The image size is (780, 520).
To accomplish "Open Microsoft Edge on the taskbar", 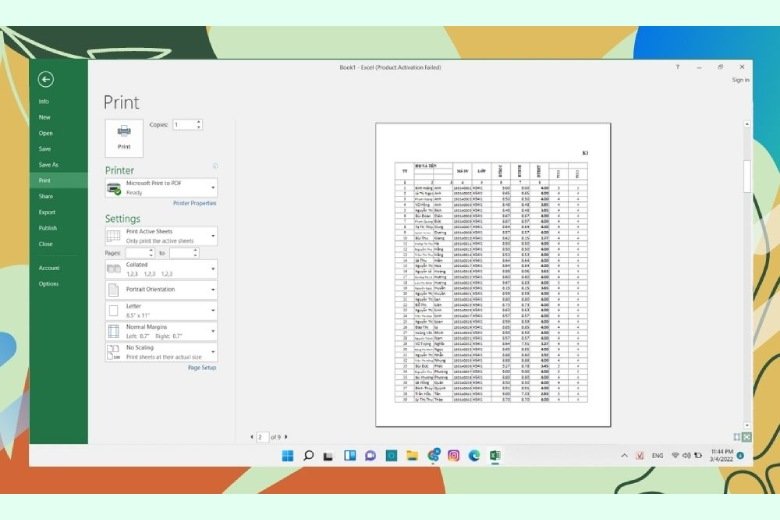I will click(474, 456).
